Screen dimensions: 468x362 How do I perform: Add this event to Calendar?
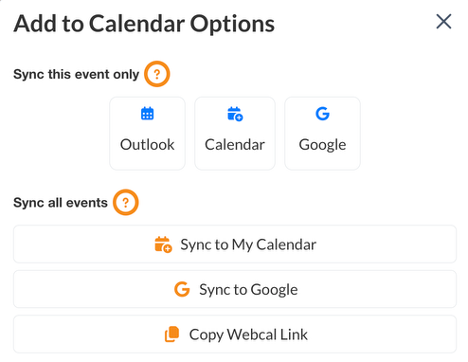coord(235,134)
